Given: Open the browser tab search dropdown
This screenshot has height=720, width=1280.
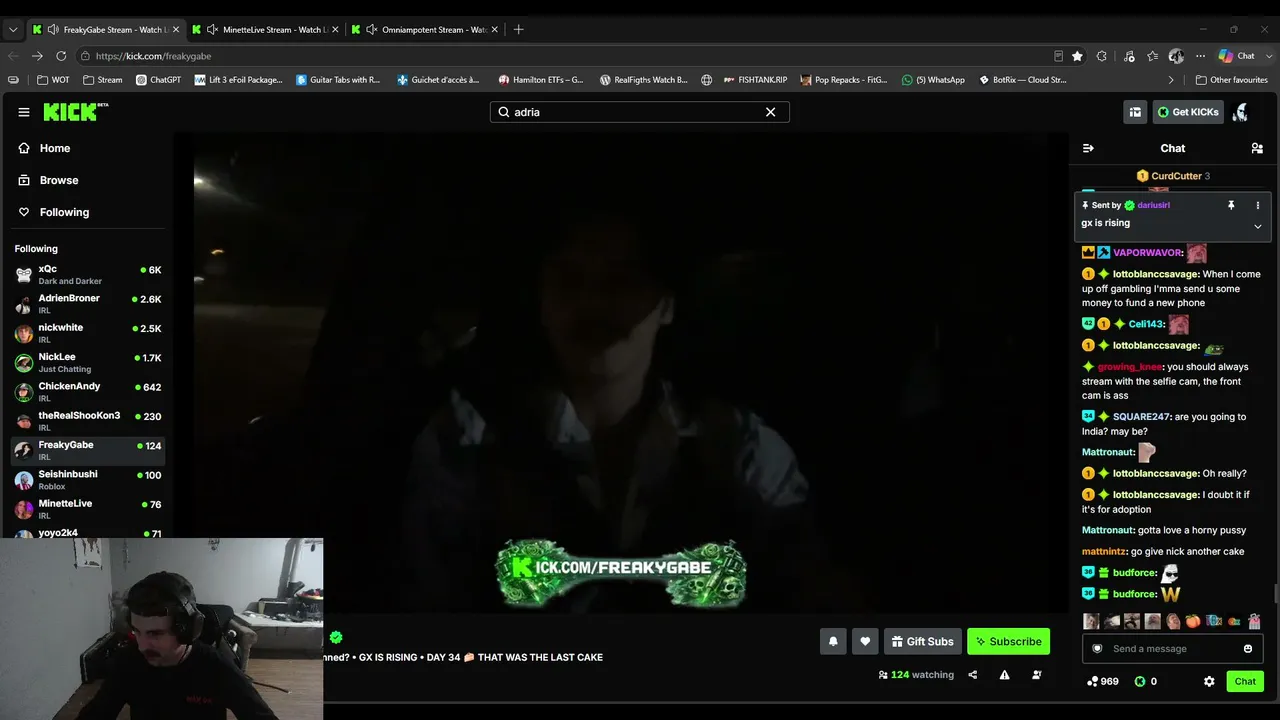Looking at the screenshot, I should [x=13, y=29].
